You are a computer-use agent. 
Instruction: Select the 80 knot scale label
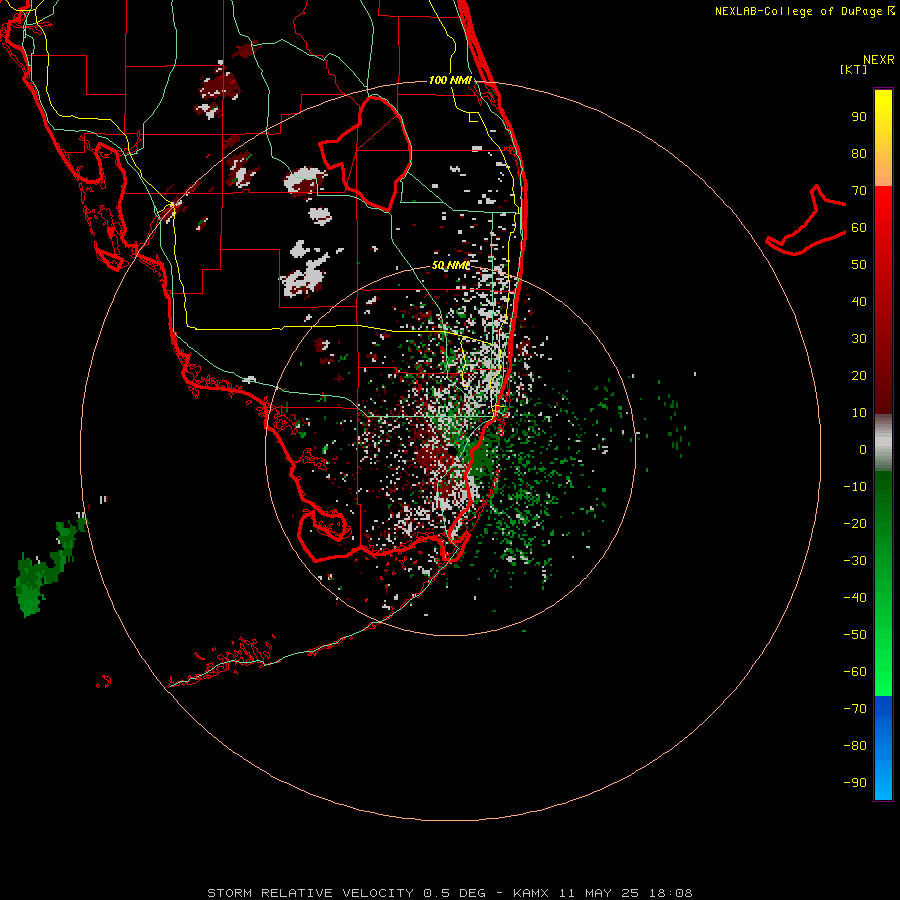click(x=859, y=154)
